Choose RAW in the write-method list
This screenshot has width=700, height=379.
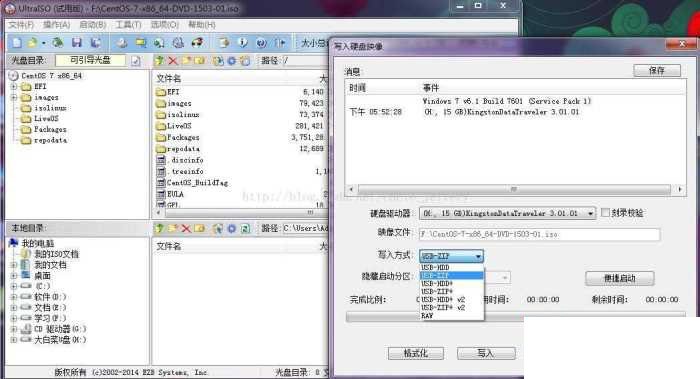click(x=452, y=316)
